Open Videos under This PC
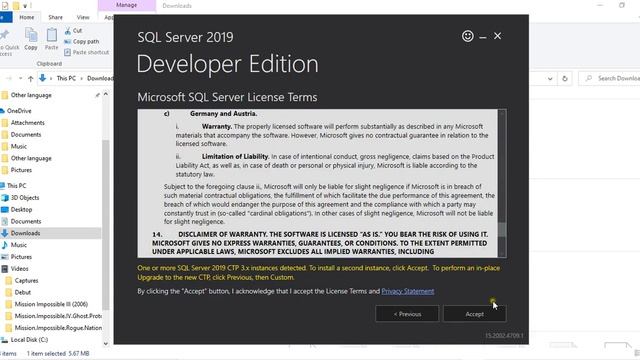This screenshot has width=640, height=360. [x=19, y=269]
